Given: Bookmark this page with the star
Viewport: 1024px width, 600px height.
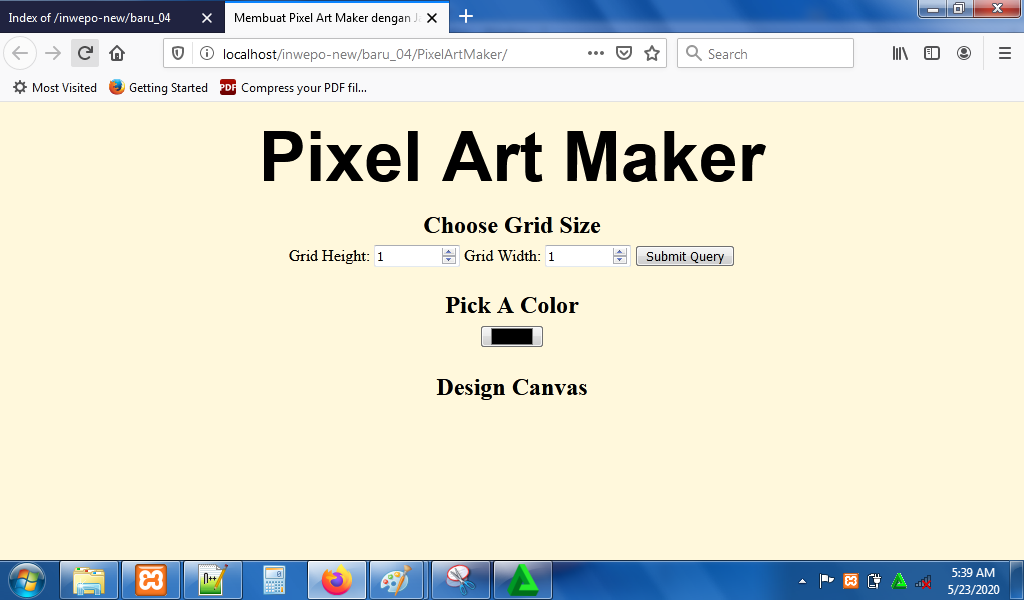Looking at the screenshot, I should 652,54.
